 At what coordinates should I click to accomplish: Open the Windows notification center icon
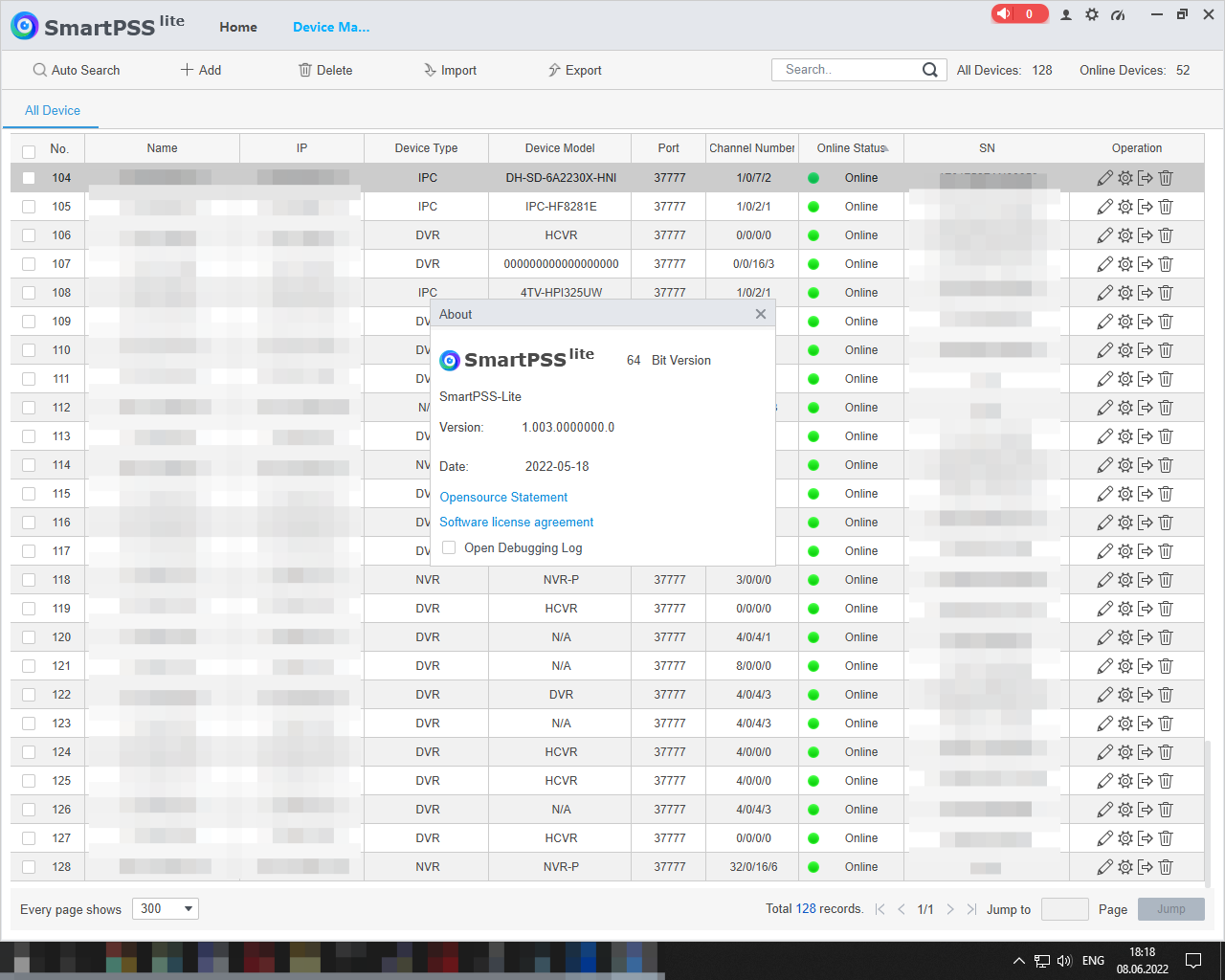pyautogui.click(x=1193, y=961)
